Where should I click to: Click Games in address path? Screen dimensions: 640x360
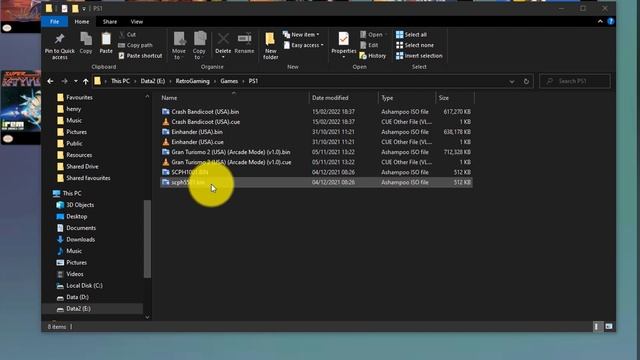(x=229, y=81)
